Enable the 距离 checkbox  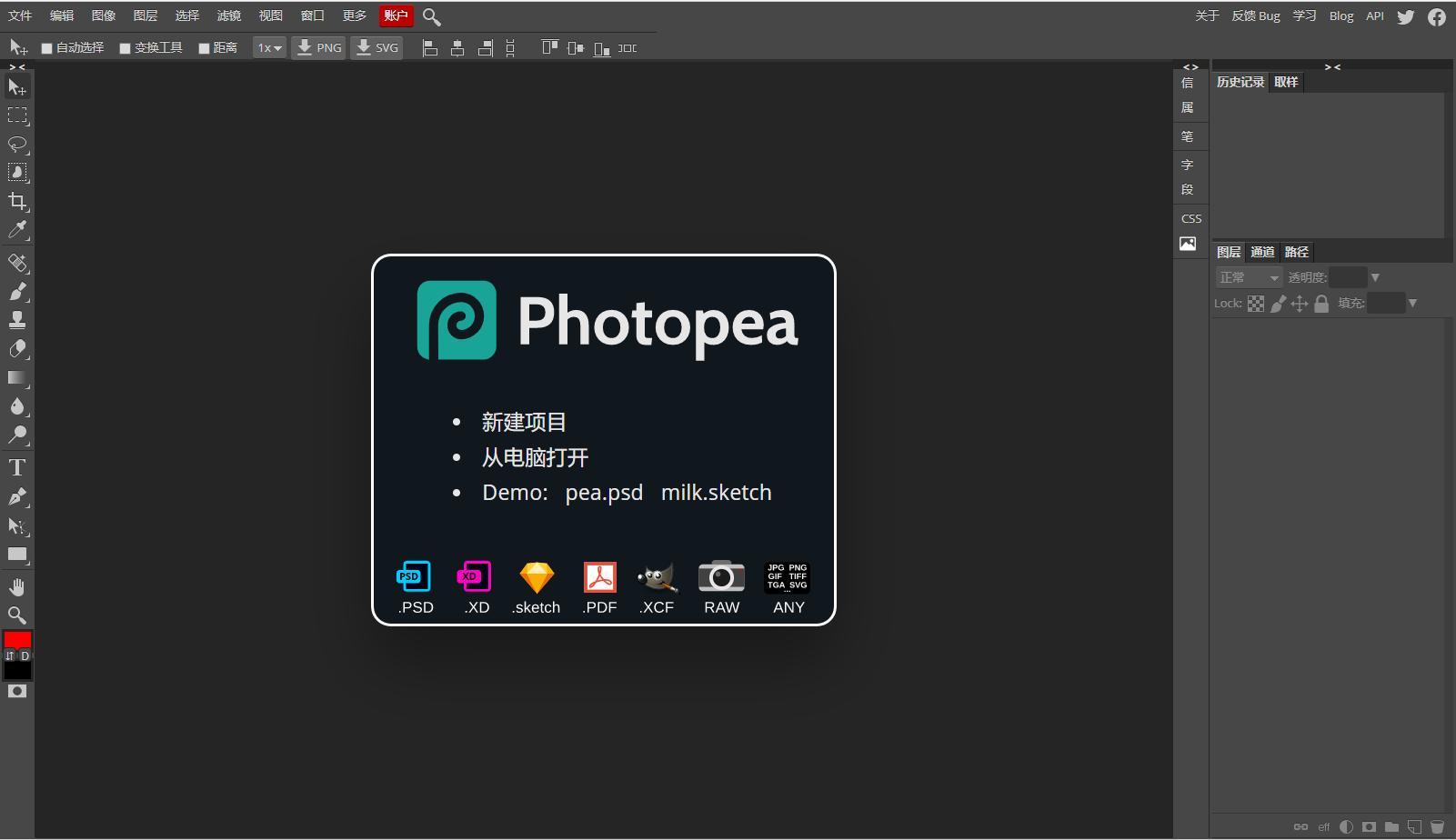click(204, 47)
